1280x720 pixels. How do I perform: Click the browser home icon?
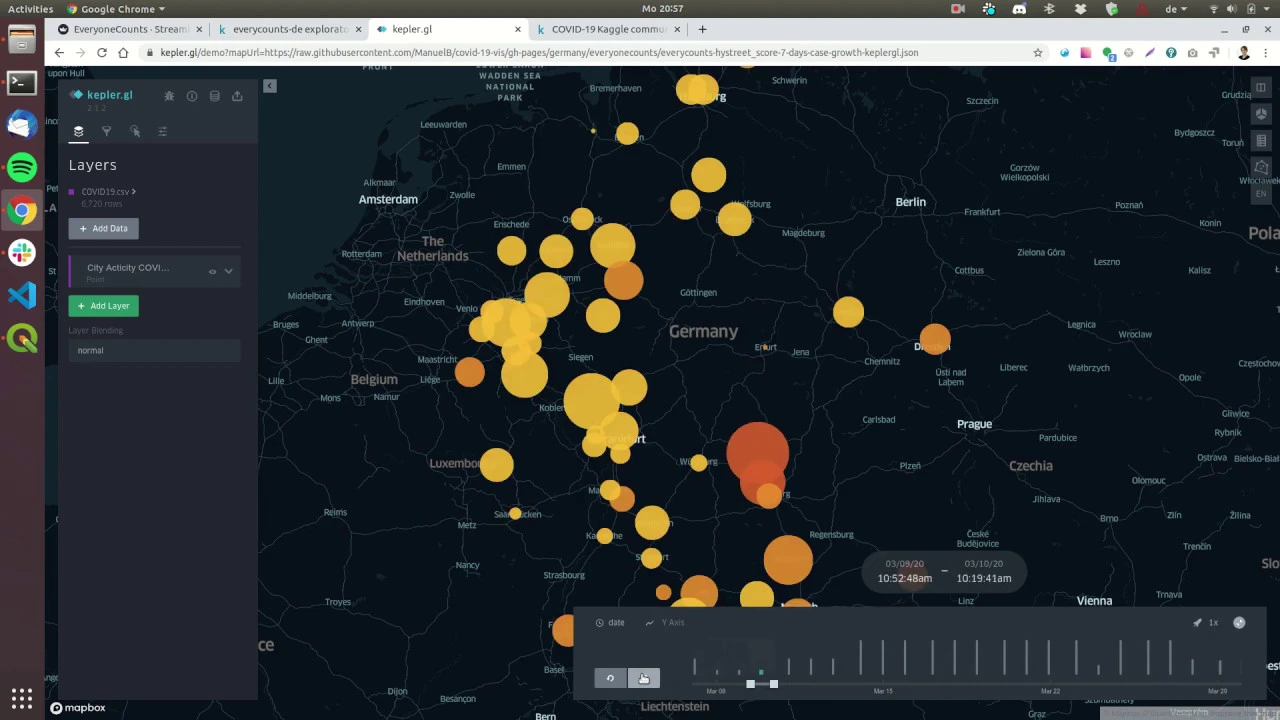[123, 53]
